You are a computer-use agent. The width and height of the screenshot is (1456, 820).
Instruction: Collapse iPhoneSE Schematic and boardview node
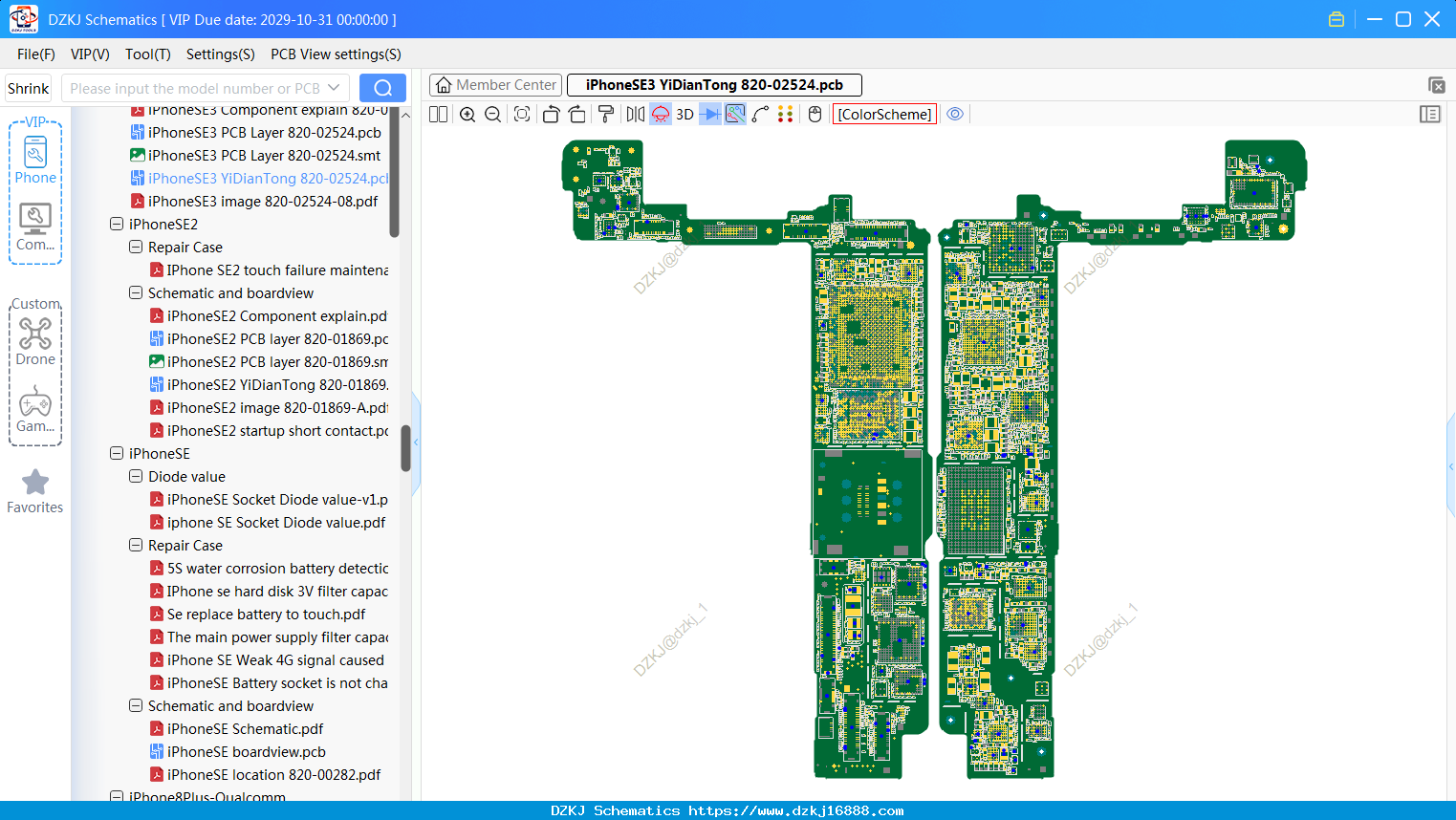tap(136, 705)
